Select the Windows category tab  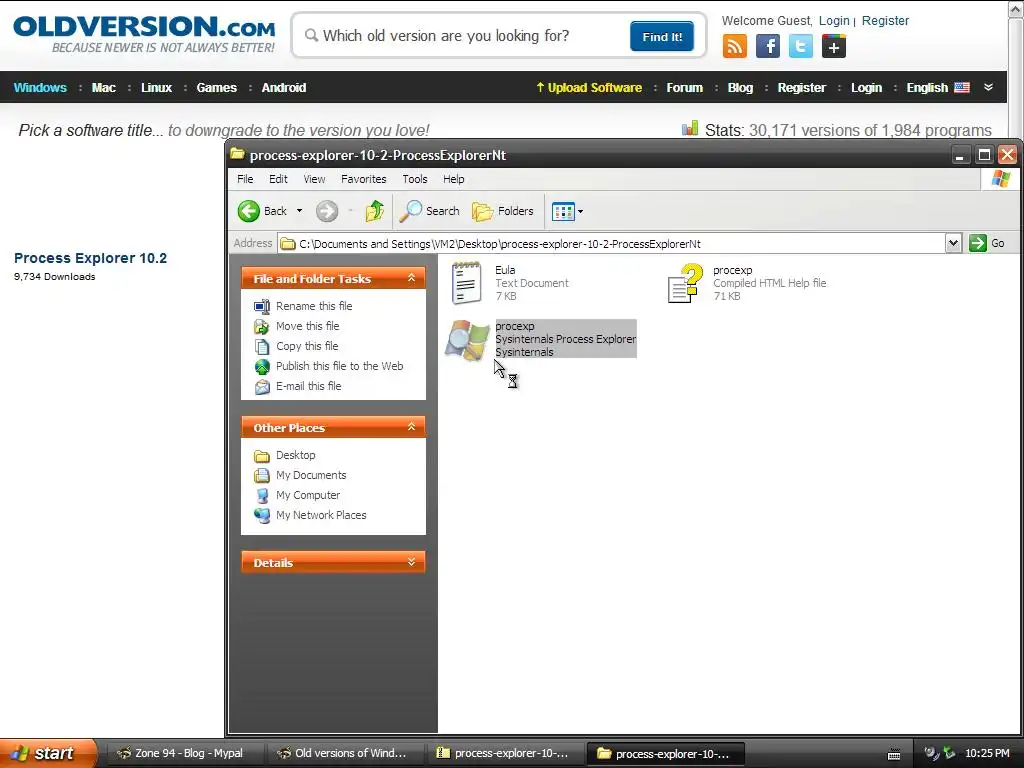(40, 88)
